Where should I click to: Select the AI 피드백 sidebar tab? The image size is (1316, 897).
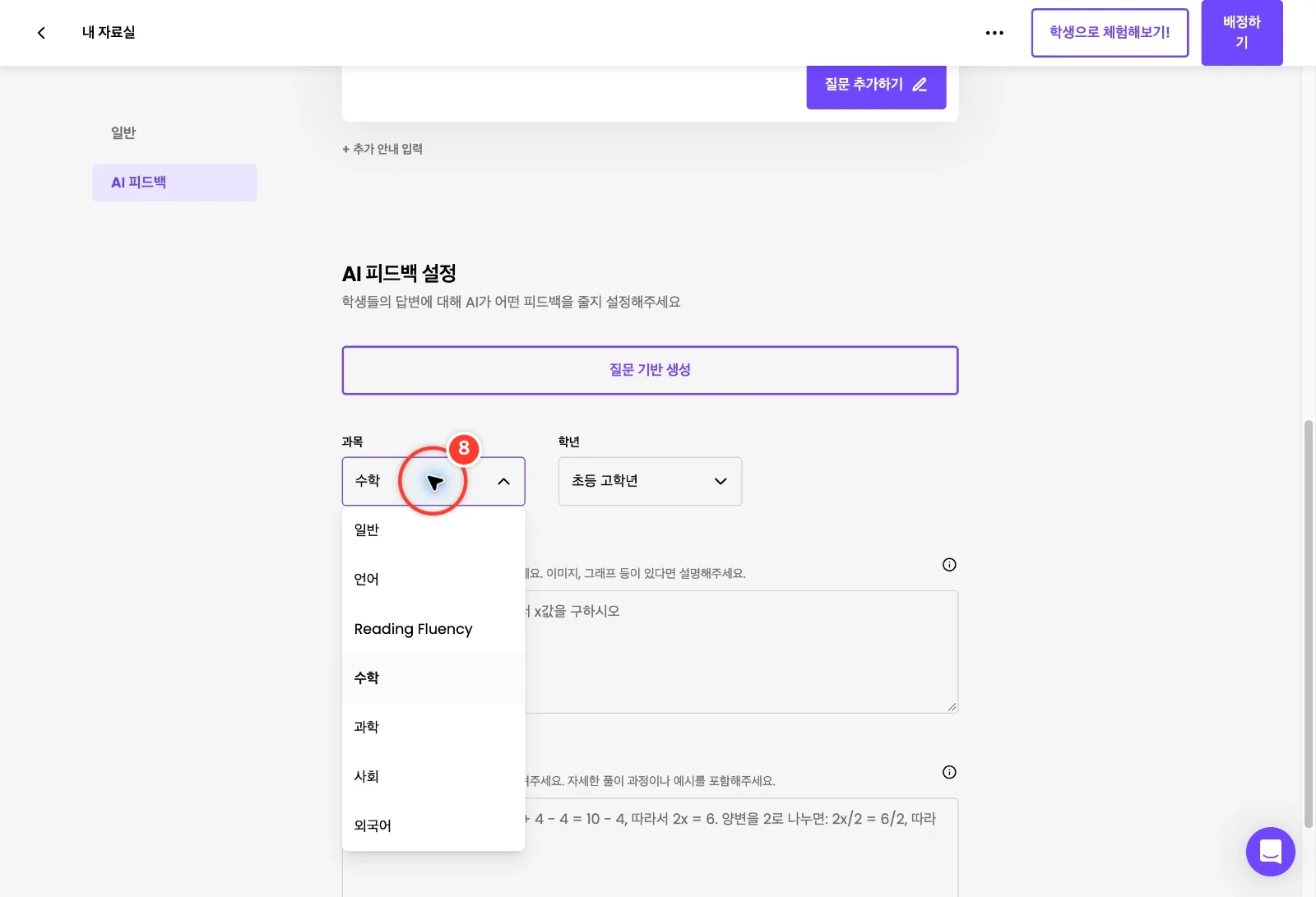174,183
